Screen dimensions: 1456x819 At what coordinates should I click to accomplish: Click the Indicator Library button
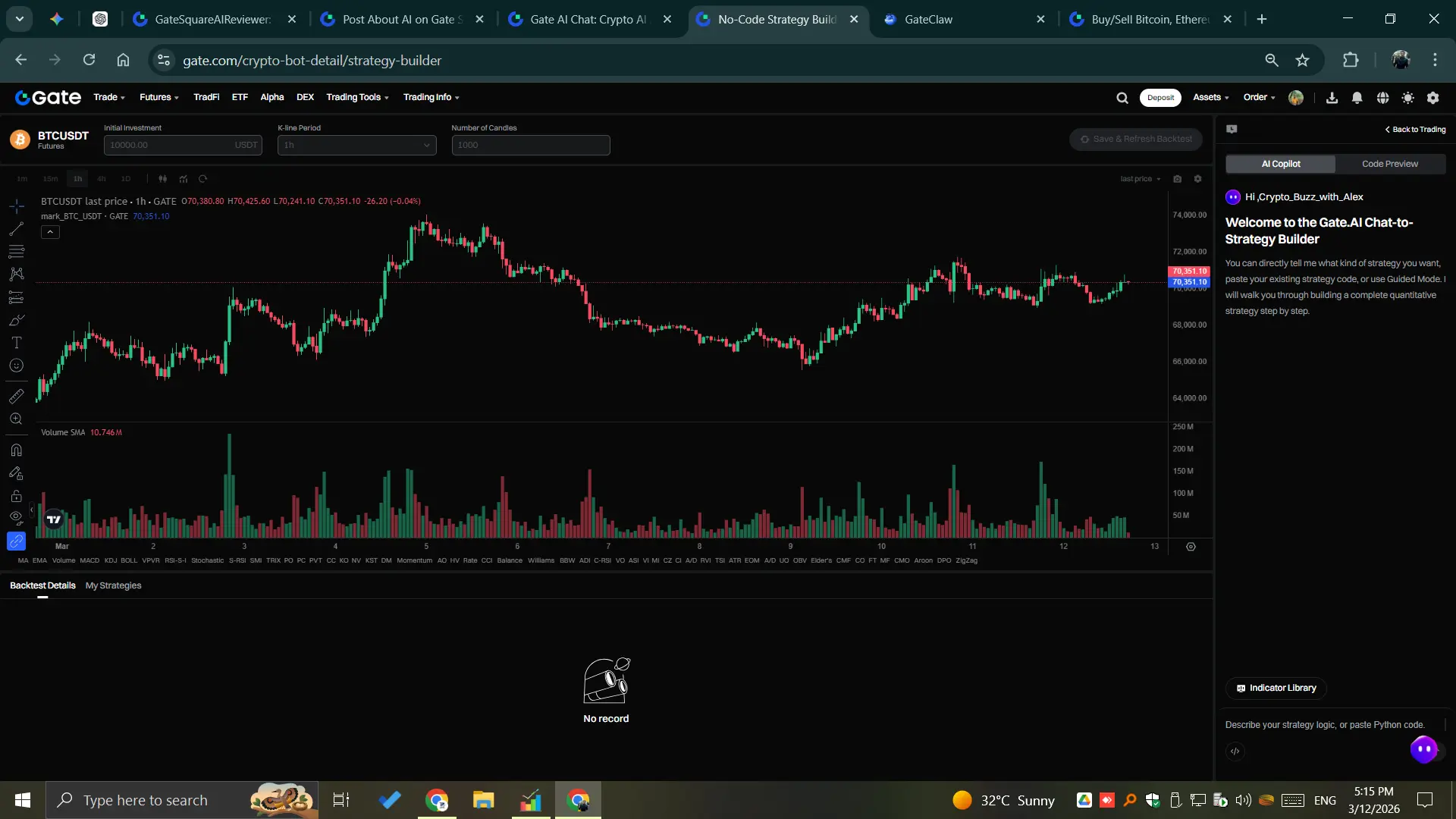[x=1276, y=688]
